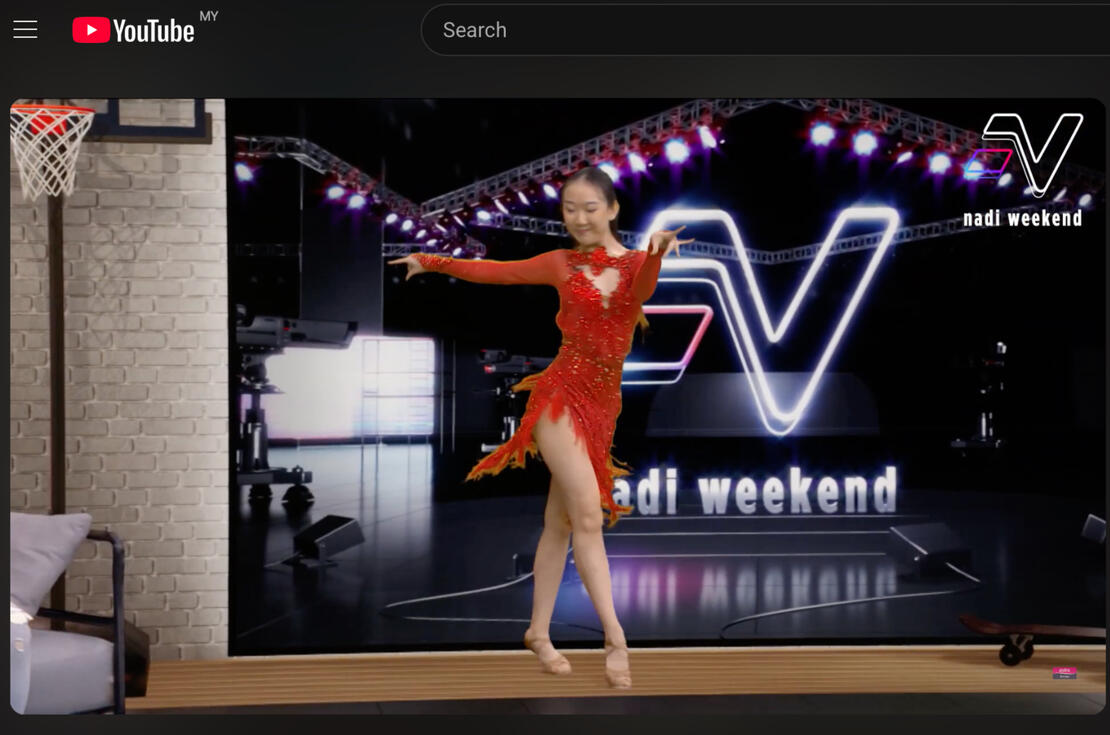Click the red YouTube play logo
Image resolution: width=1110 pixels, height=735 pixels.
click(x=91, y=31)
